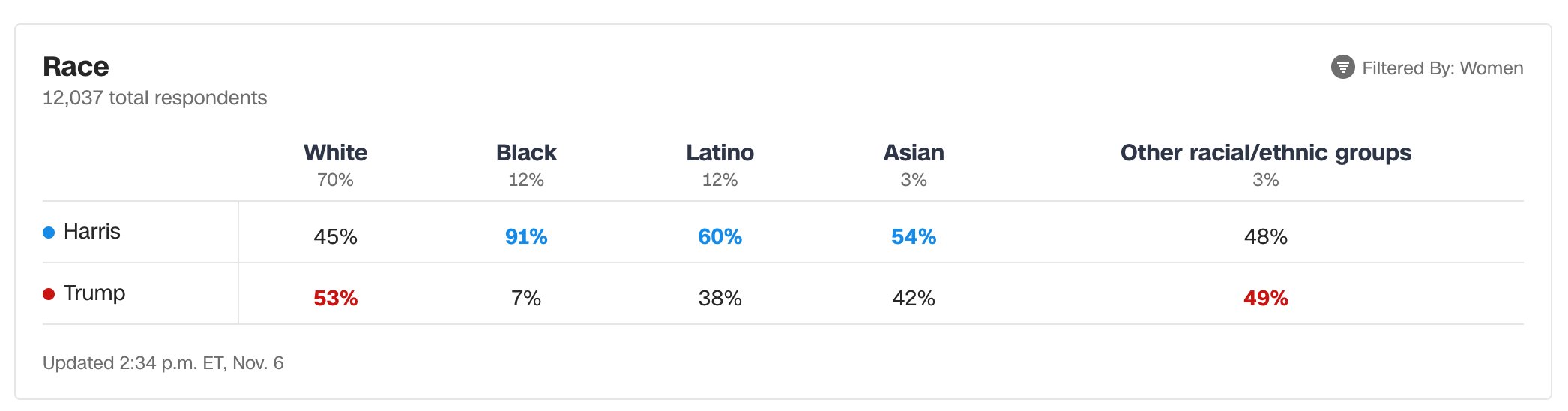
Task: Click Harris 91% value under Black
Action: pos(526,237)
